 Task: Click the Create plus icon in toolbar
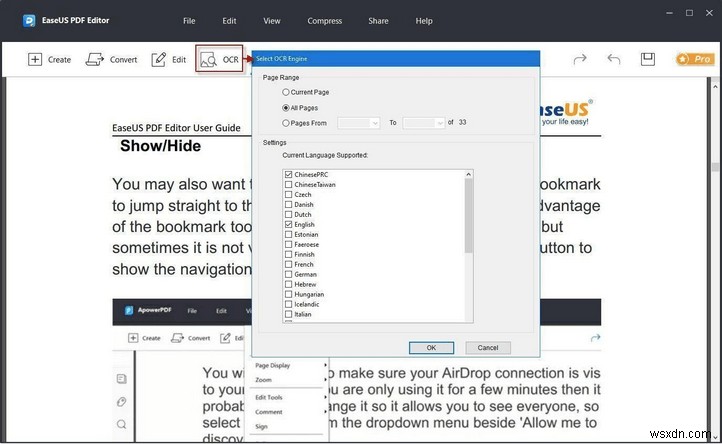pyautogui.click(x=35, y=59)
